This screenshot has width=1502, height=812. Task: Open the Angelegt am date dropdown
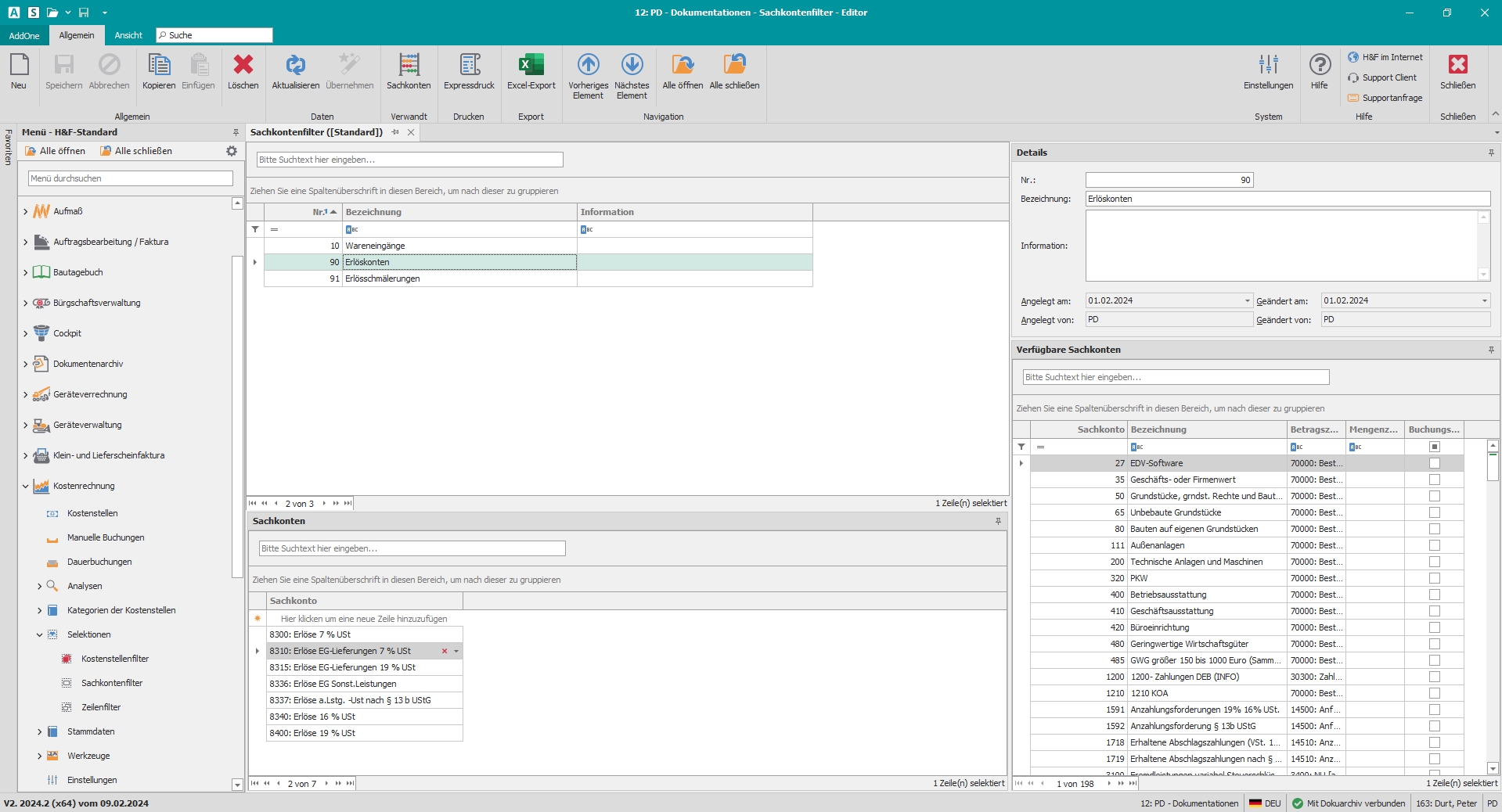pyautogui.click(x=1247, y=301)
